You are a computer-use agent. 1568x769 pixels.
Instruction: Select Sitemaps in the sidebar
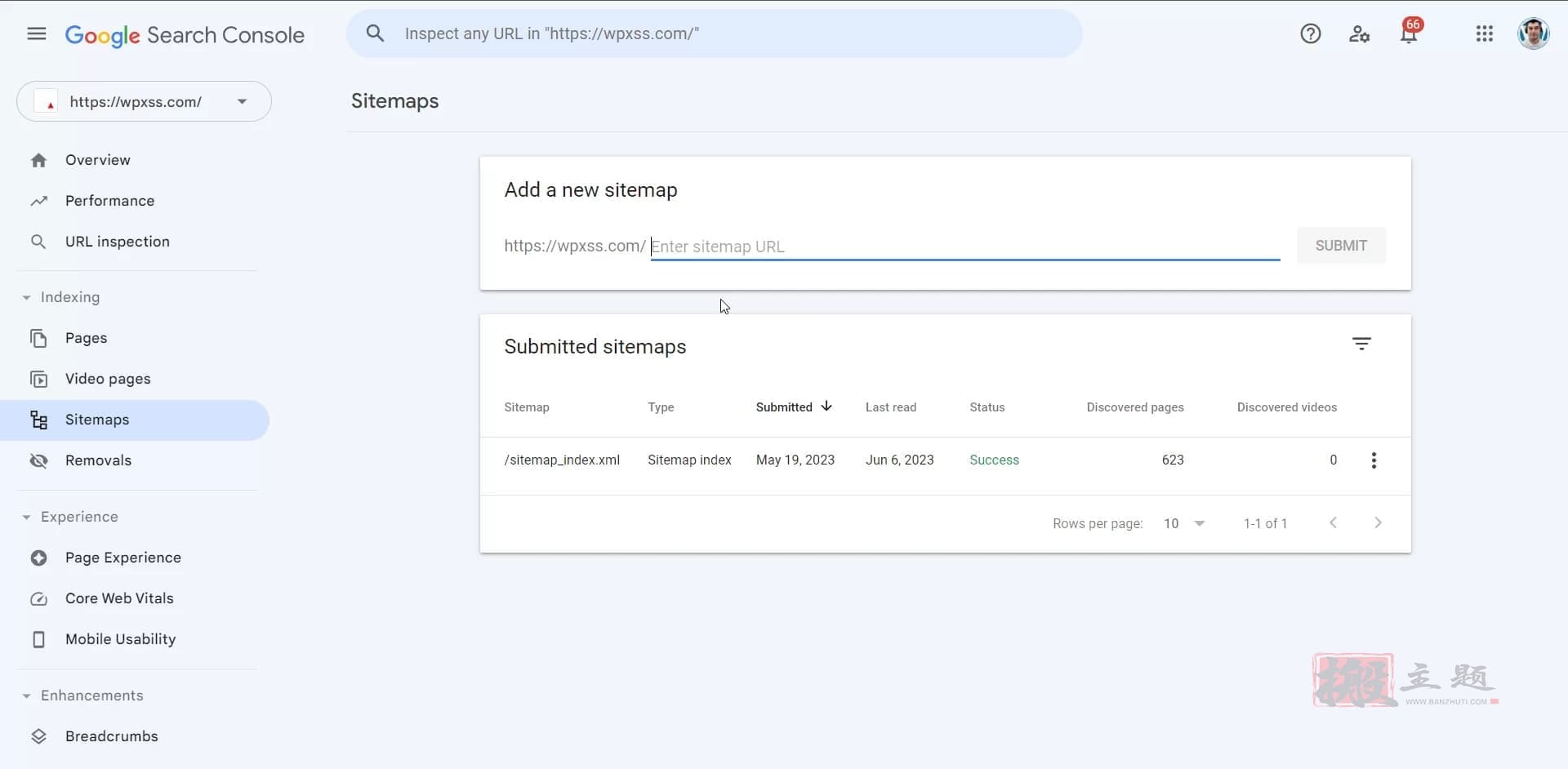tap(135, 420)
